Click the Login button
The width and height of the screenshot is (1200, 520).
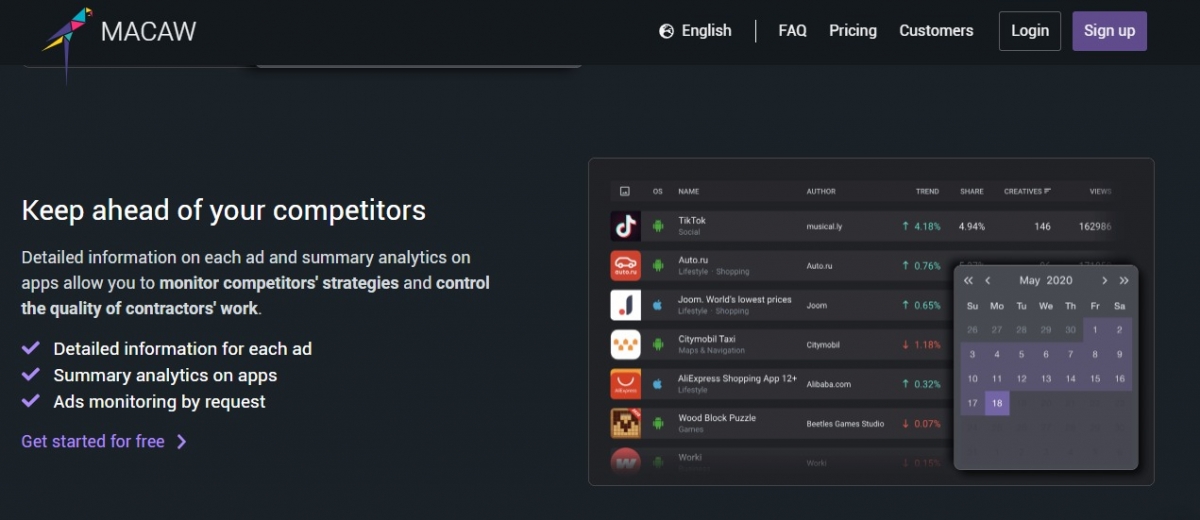pos(1029,31)
